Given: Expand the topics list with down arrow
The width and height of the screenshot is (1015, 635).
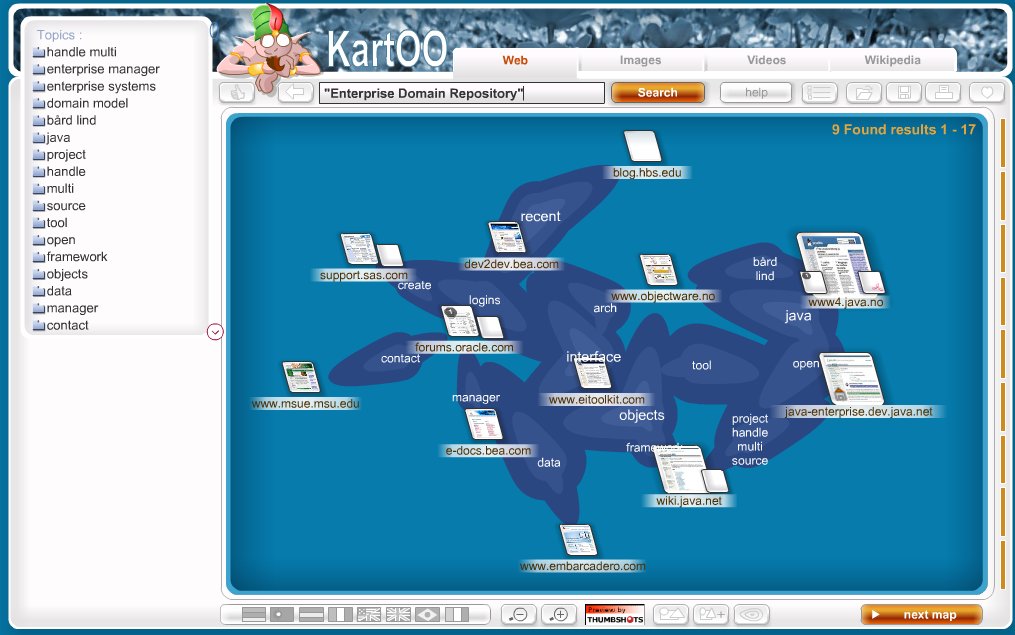Looking at the screenshot, I should 215,332.
